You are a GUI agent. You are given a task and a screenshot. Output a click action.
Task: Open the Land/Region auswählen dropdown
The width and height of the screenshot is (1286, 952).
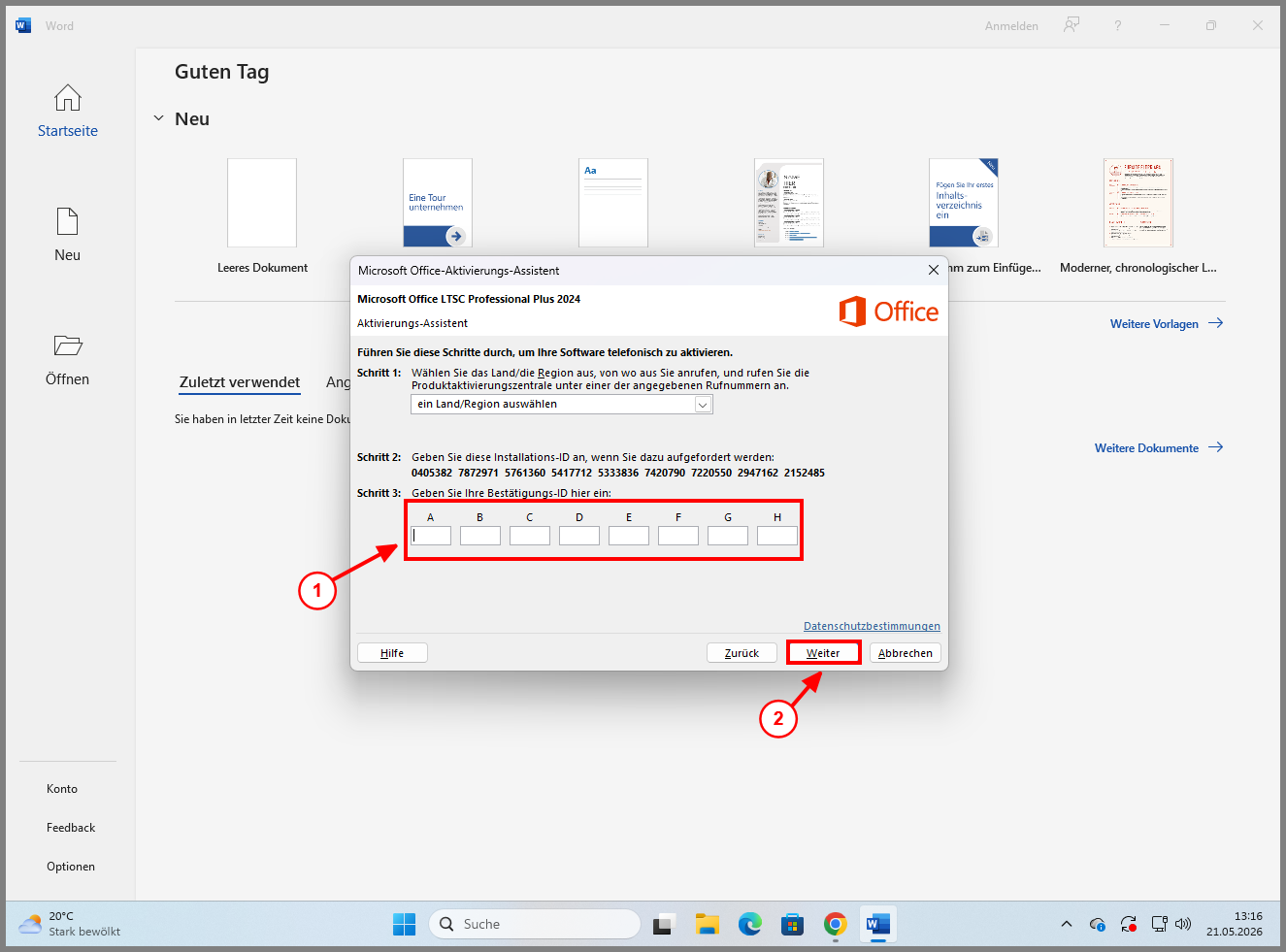(x=562, y=404)
